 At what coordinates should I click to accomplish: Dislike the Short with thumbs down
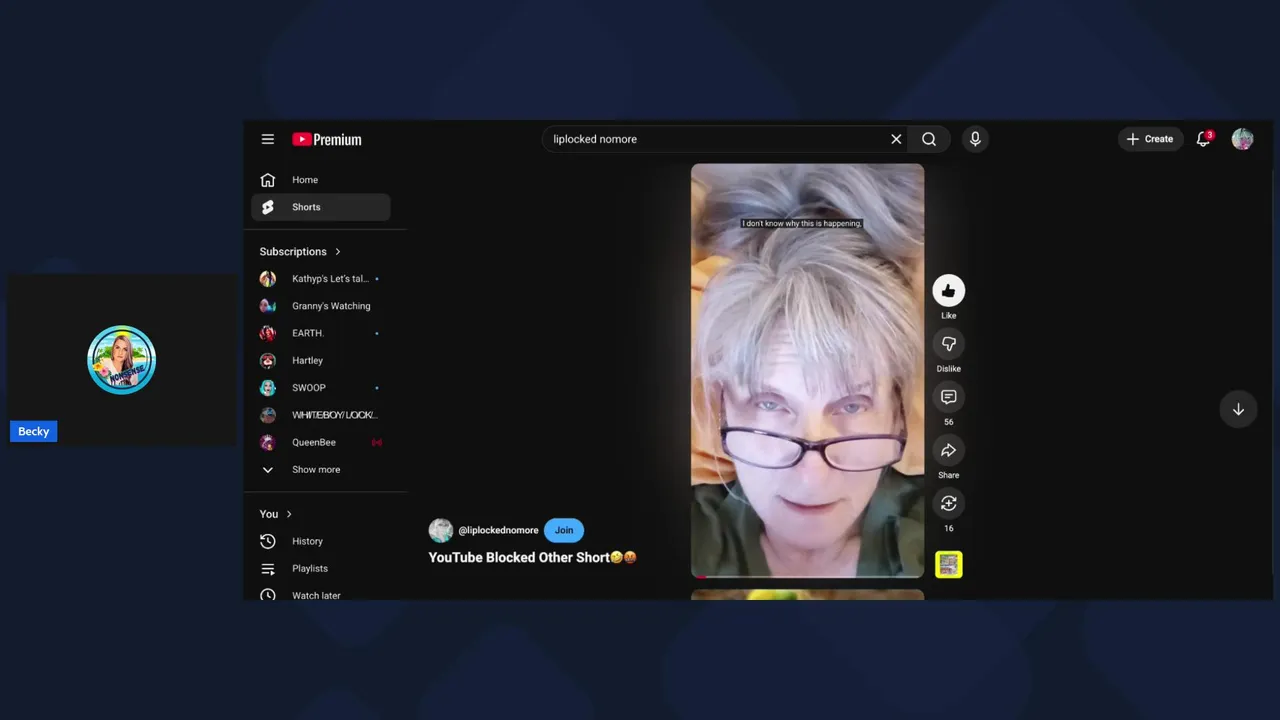[x=948, y=344]
